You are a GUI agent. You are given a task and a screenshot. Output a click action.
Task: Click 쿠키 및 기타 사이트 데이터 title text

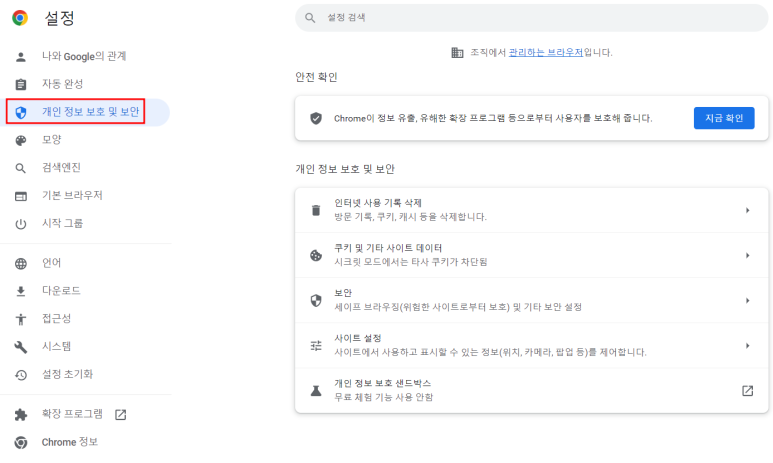click(x=388, y=248)
